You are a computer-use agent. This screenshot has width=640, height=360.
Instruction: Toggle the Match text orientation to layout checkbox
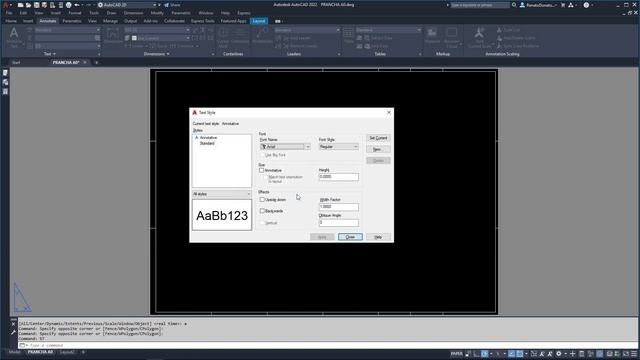265,178
